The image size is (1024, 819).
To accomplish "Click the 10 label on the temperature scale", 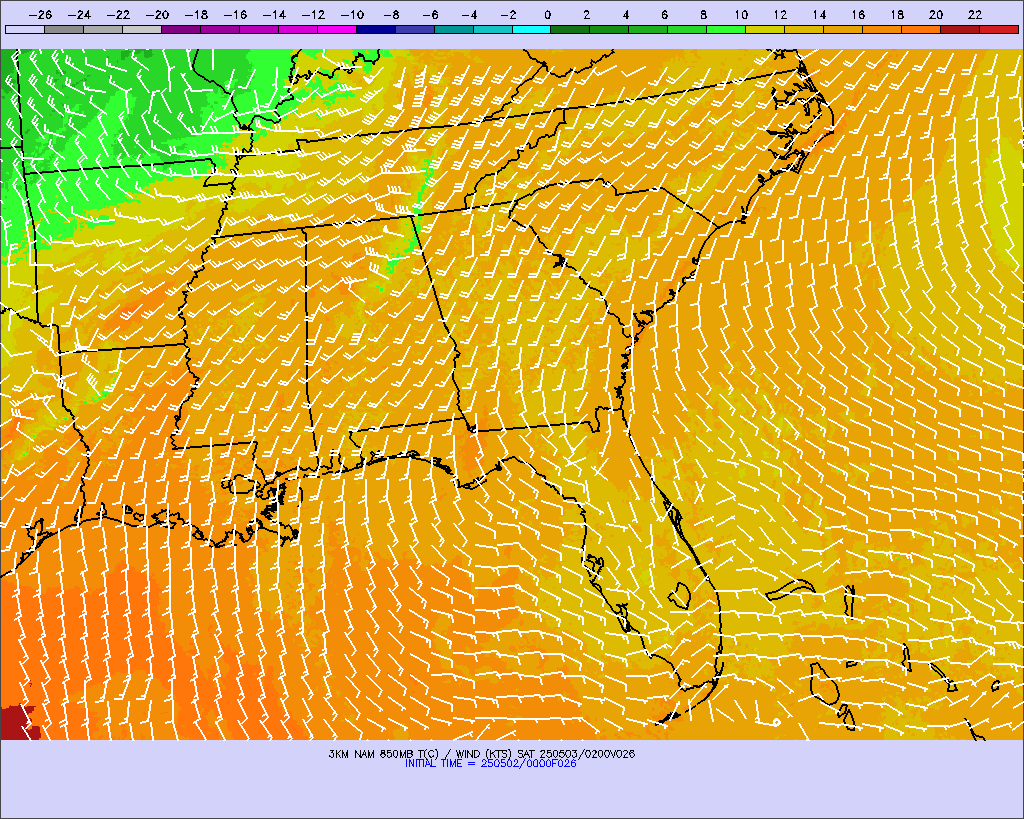I will [x=741, y=15].
